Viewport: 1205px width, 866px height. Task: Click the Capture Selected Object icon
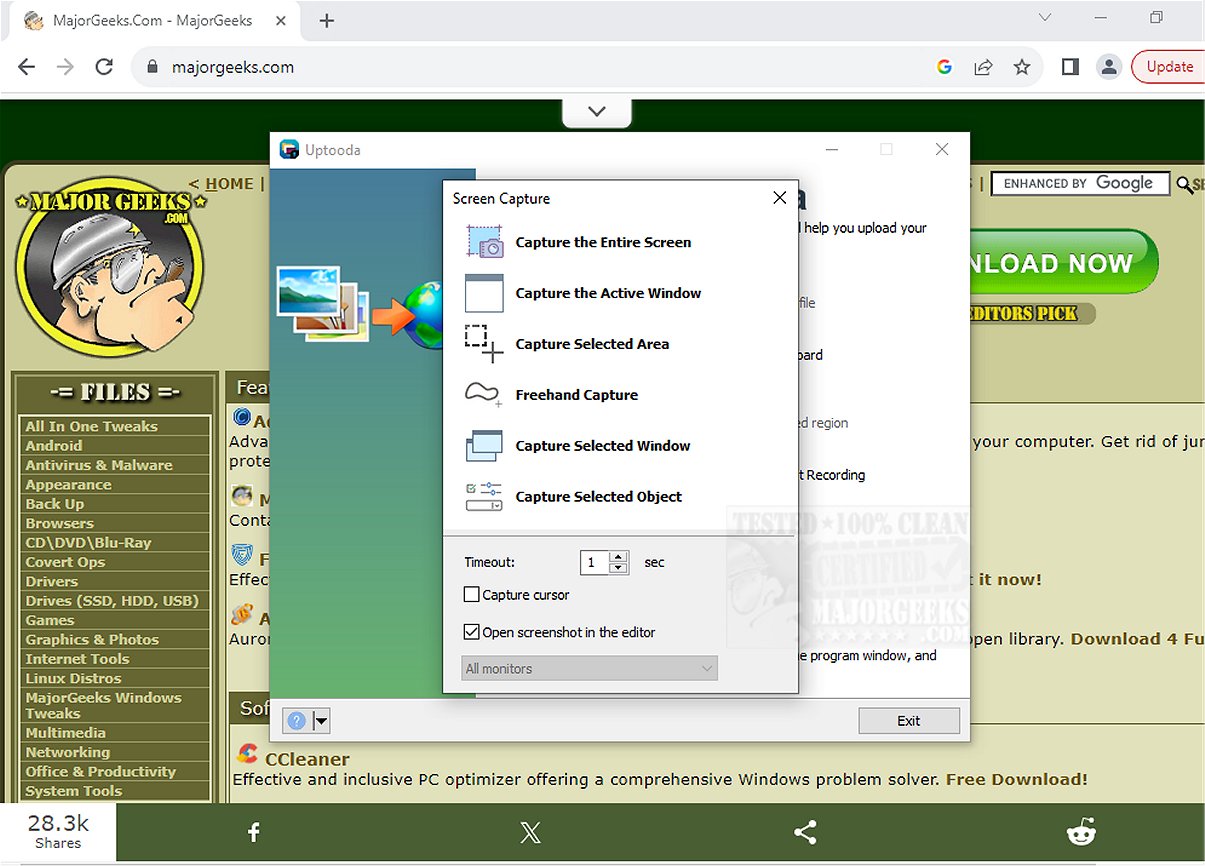click(x=484, y=497)
